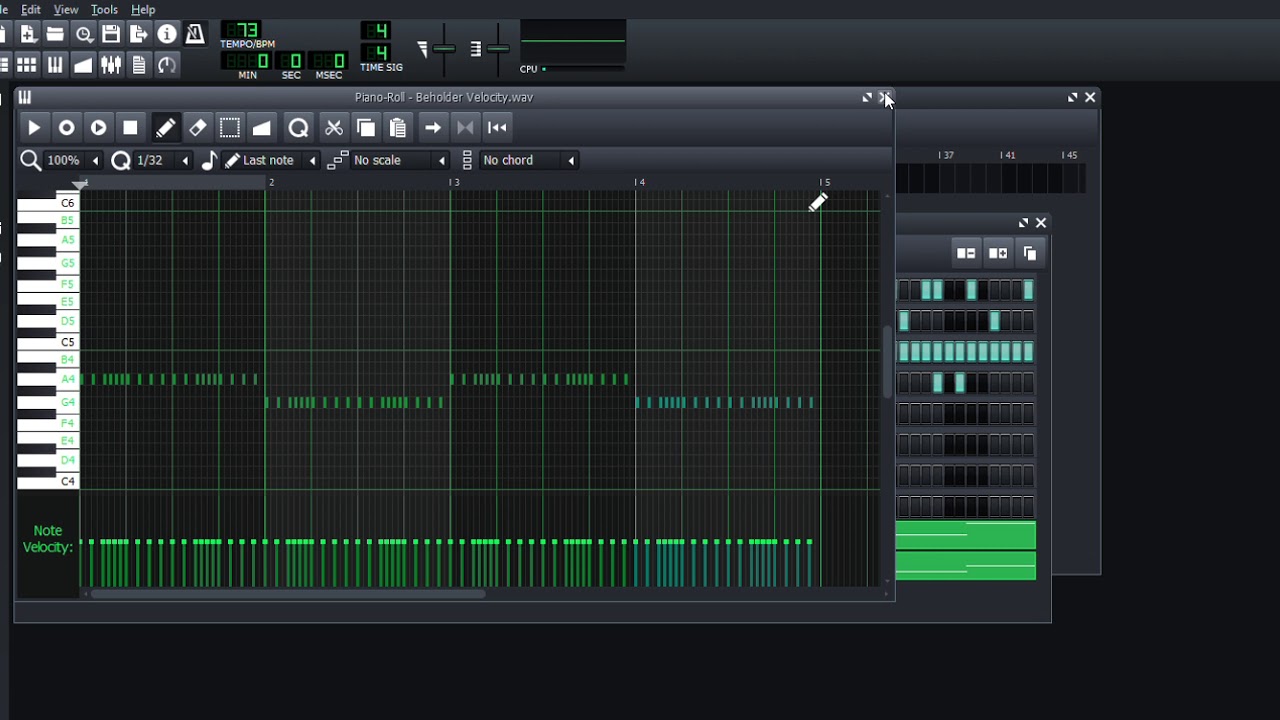
Task: Open the recently opened projects list
Action: tap(83, 35)
